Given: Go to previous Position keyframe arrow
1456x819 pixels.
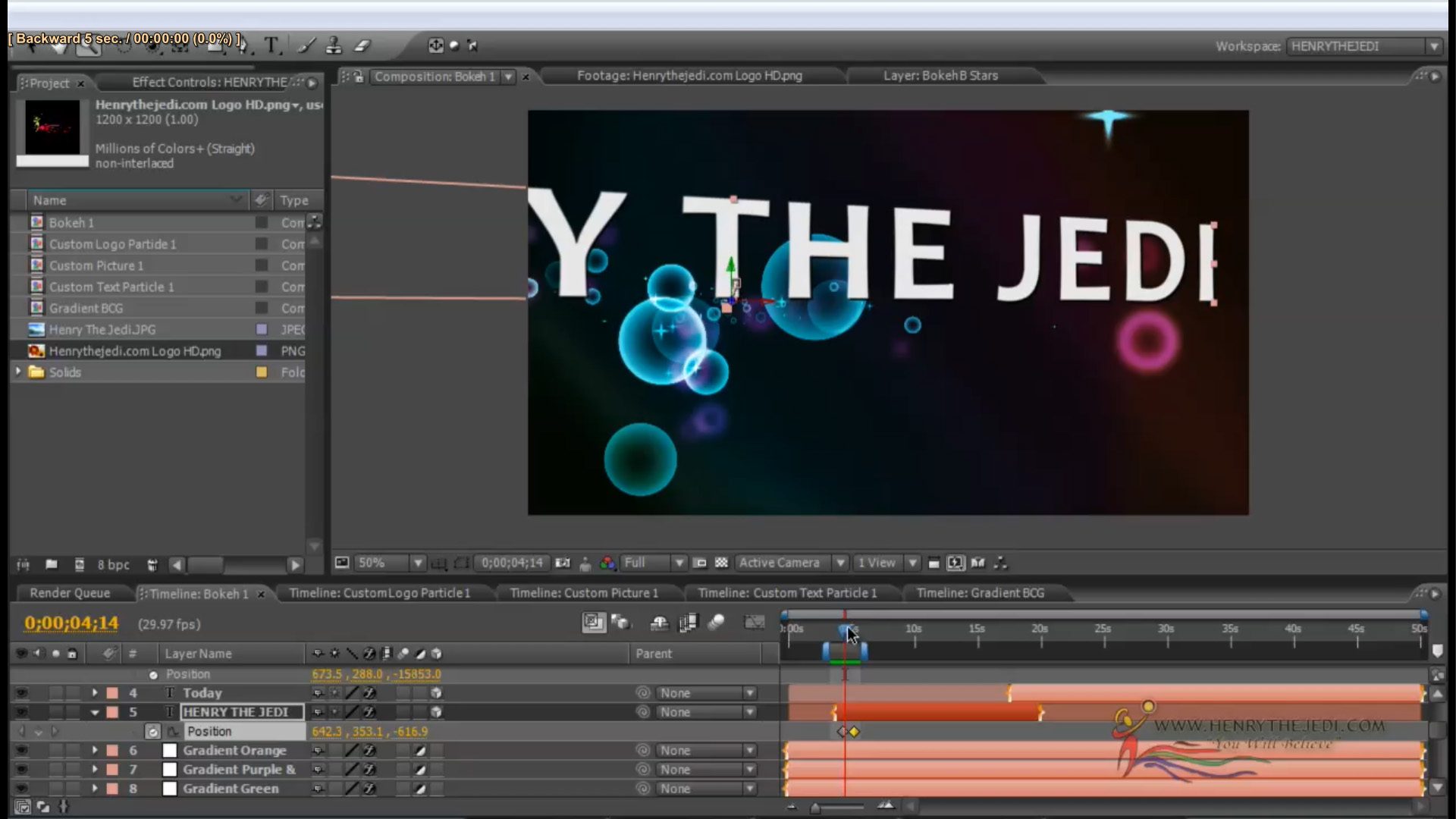Looking at the screenshot, I should [x=21, y=732].
